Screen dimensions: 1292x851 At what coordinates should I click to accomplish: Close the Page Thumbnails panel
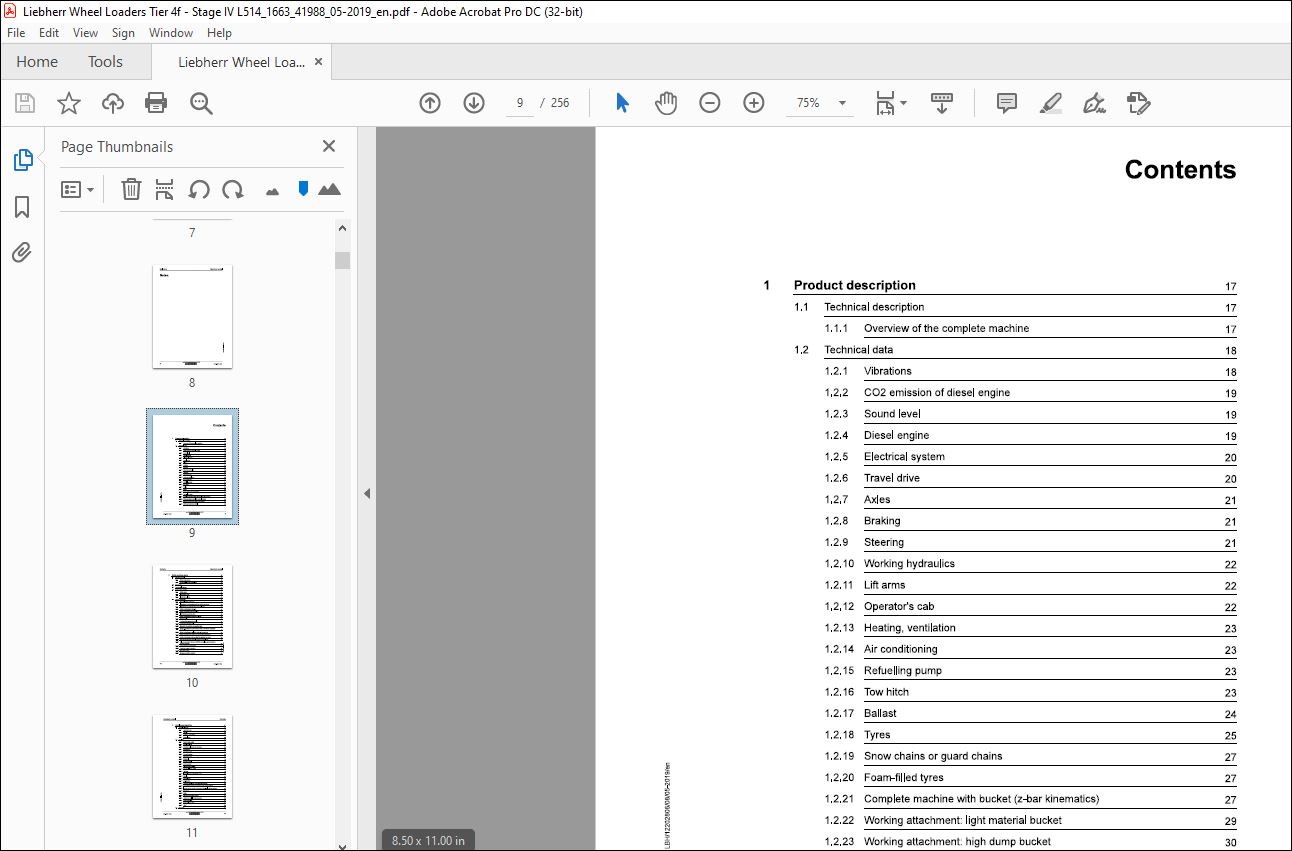click(329, 146)
